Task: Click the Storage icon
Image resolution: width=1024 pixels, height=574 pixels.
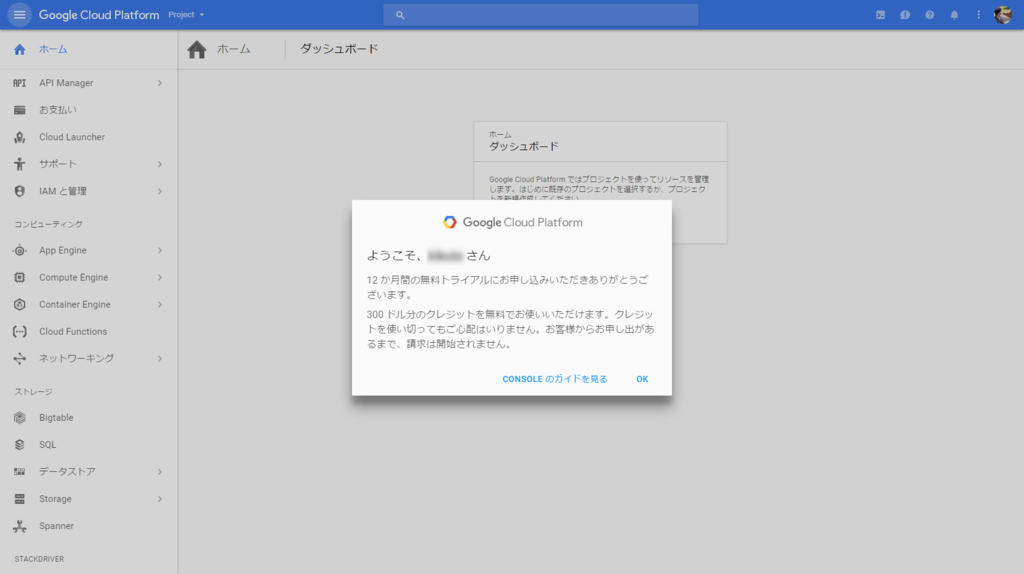Action: coord(20,499)
